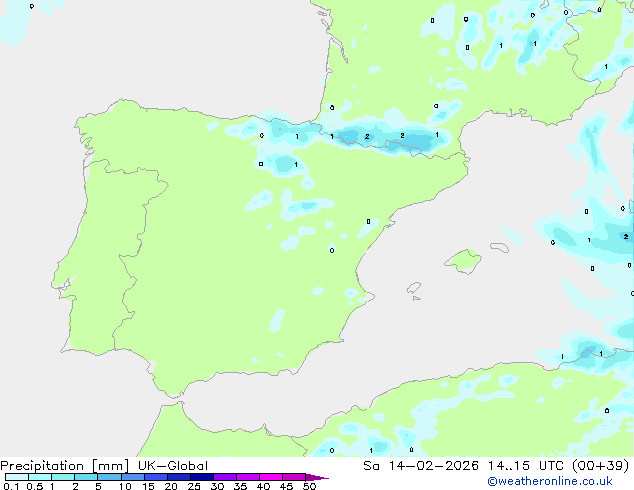The height and width of the screenshot is (490, 634).
Task: Choose the 10–15 mm legend swatch
Action: coord(132,477)
